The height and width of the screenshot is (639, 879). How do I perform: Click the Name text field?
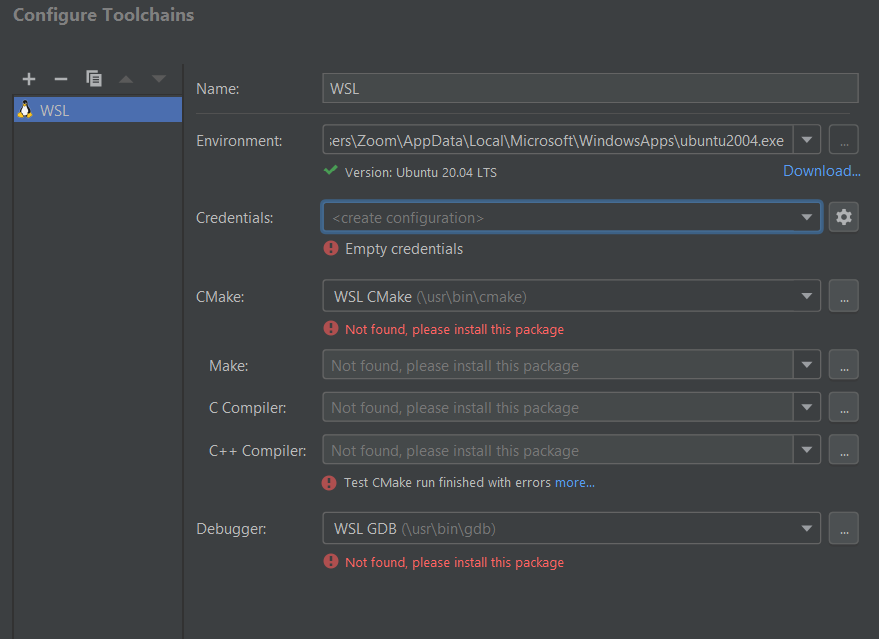click(590, 88)
